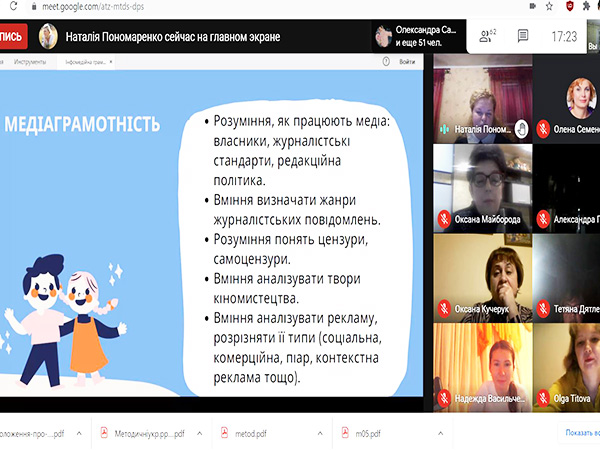
Task: Close the Інфомедійна грам... tab
Action: coord(111,62)
